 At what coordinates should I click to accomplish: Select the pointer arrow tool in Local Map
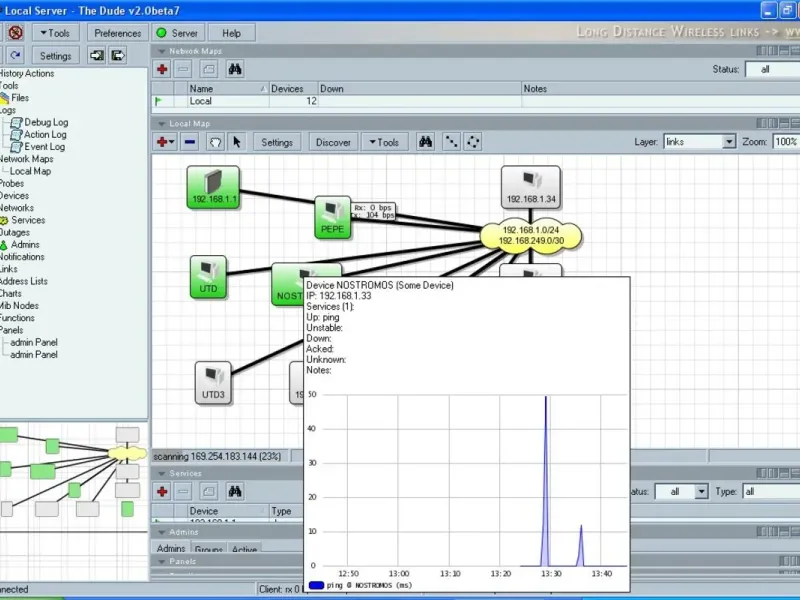tap(237, 142)
